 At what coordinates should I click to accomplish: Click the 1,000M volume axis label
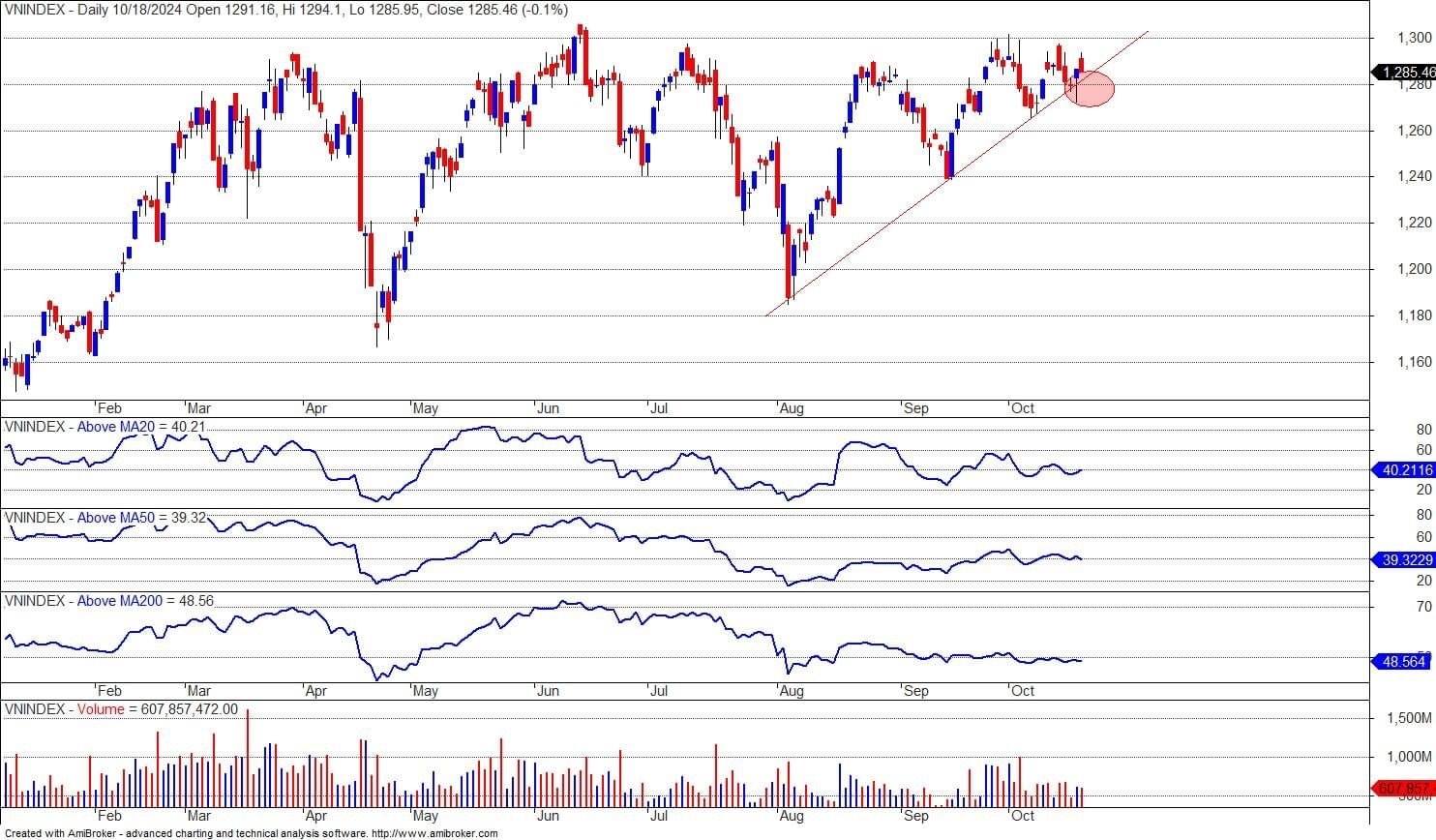[x=1410, y=758]
